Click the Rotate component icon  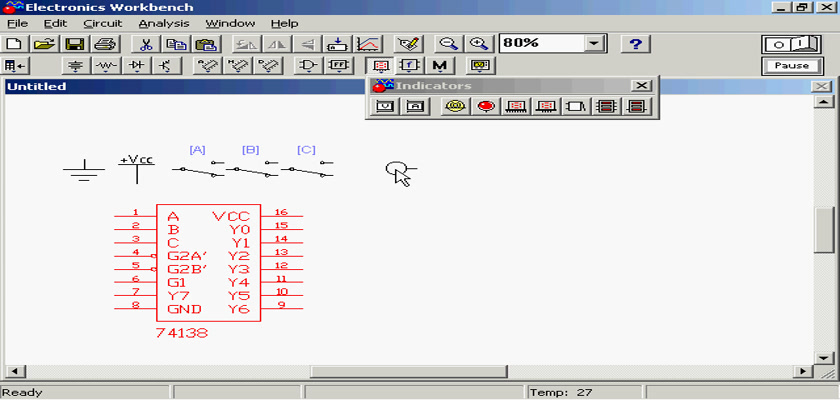click(x=246, y=44)
